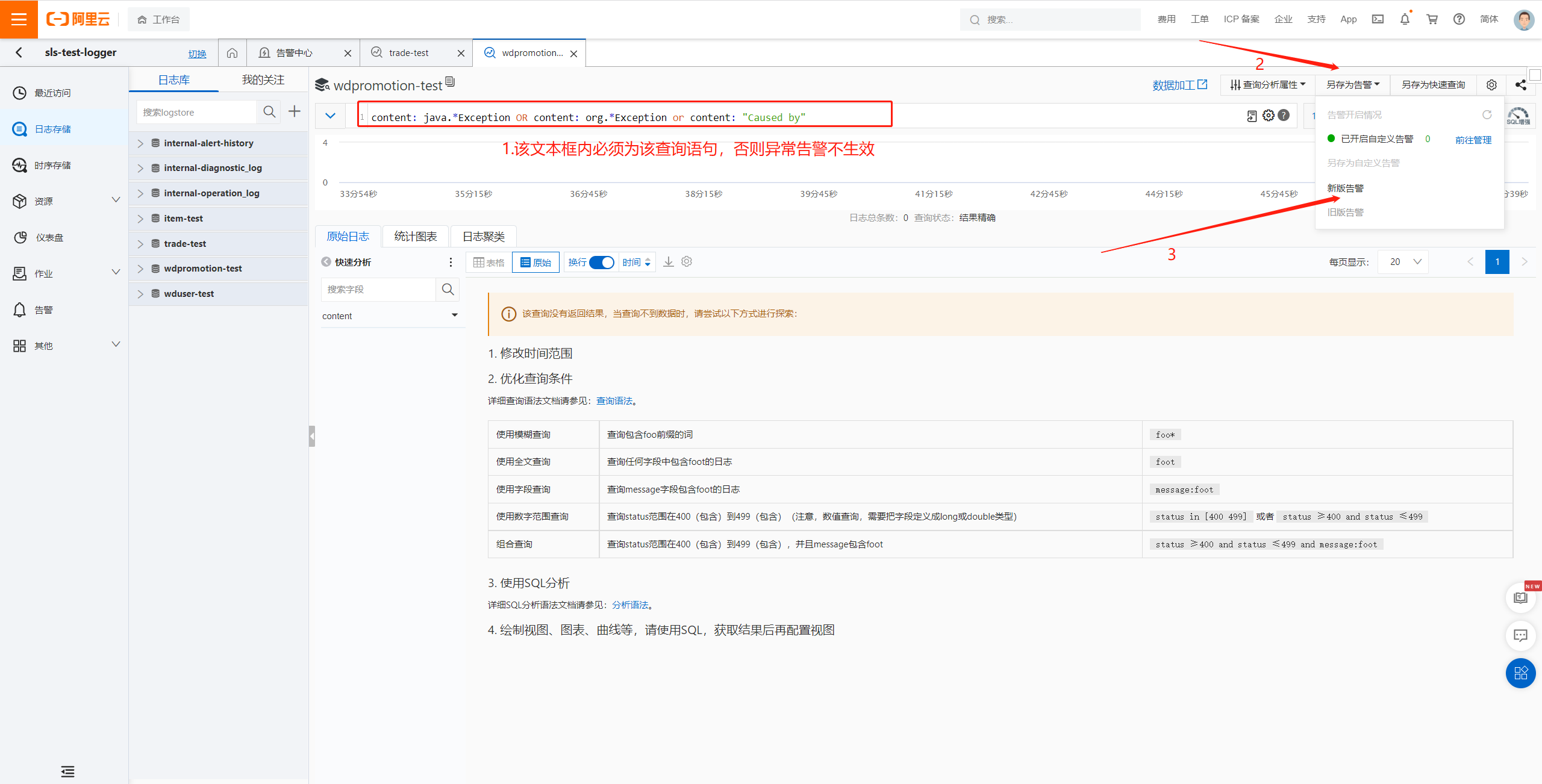Open the shopping cart icon

1432,19
